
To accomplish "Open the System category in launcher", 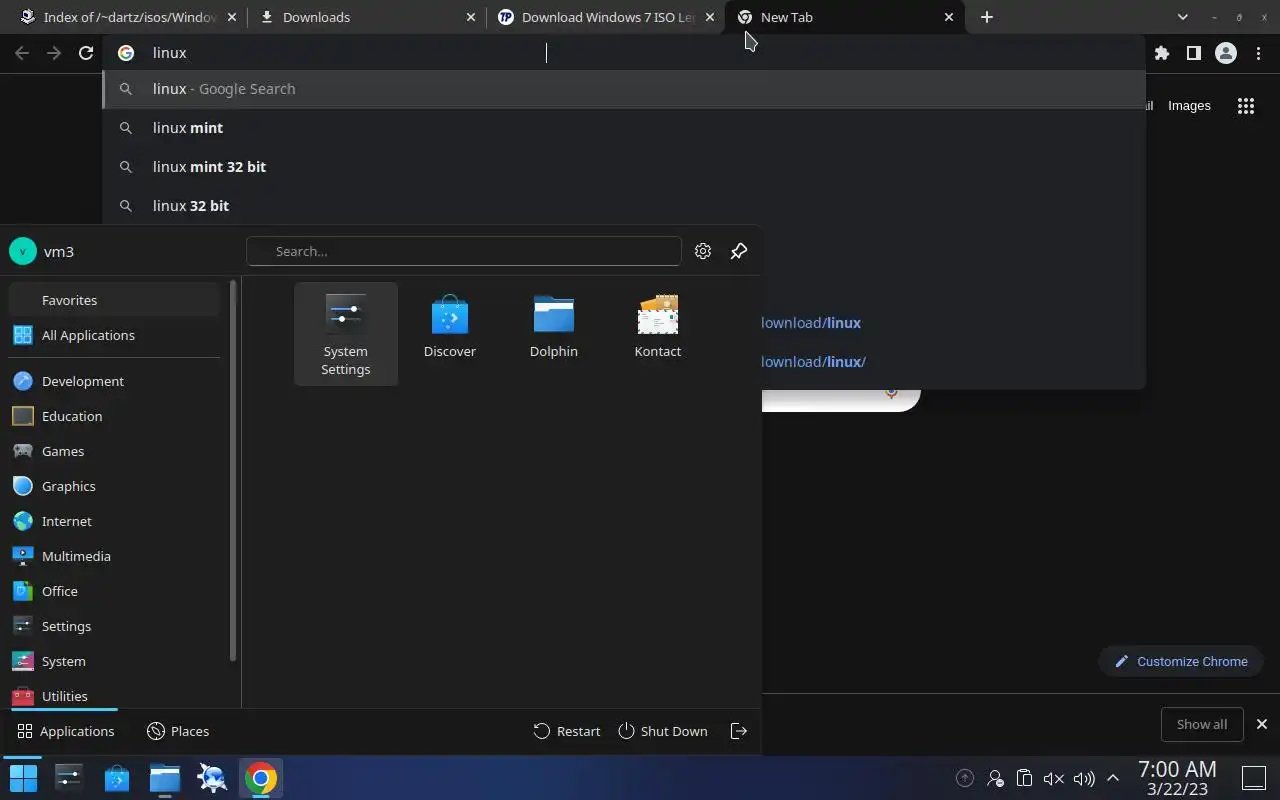I will (x=114, y=661).
